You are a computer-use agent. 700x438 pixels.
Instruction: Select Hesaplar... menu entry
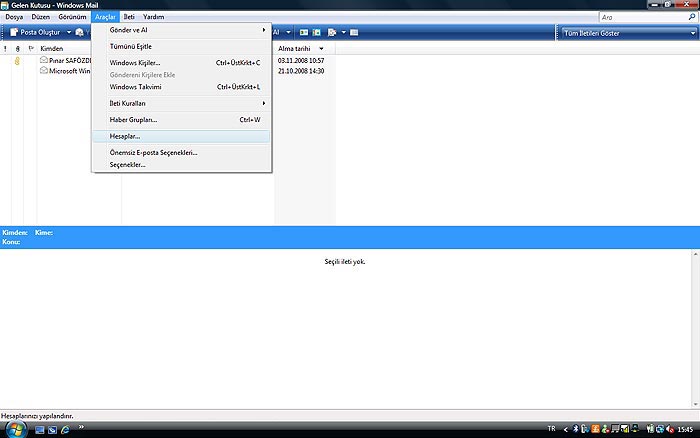(182, 136)
